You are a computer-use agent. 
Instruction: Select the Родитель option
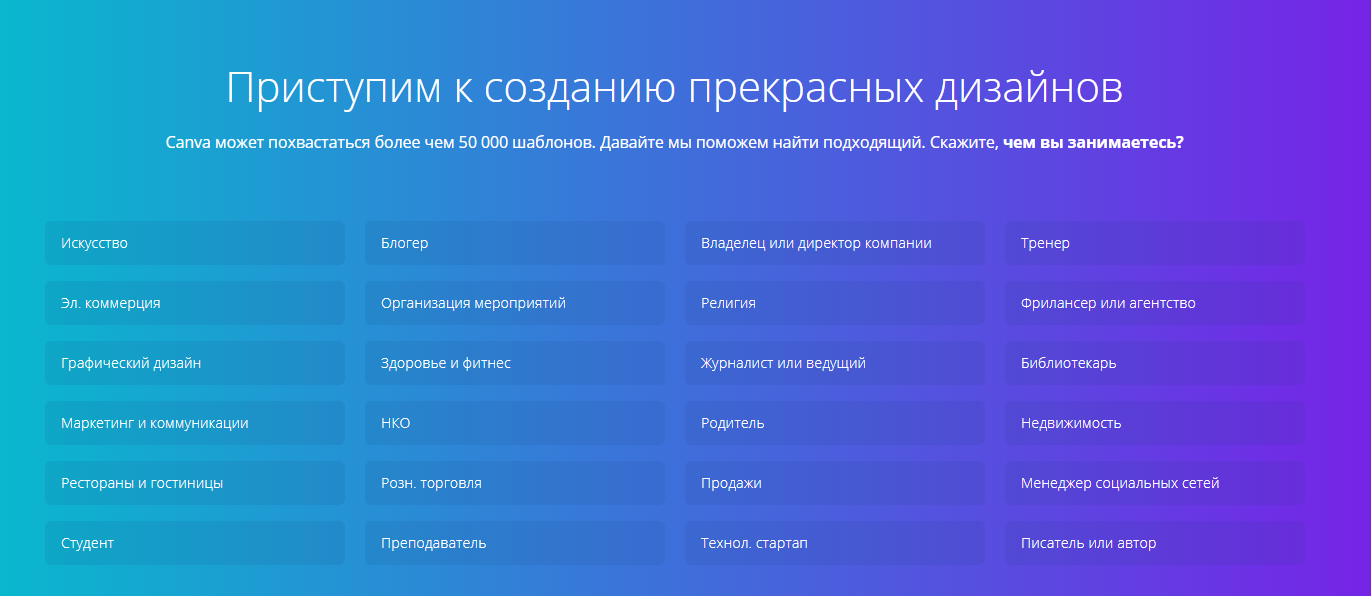tap(835, 423)
